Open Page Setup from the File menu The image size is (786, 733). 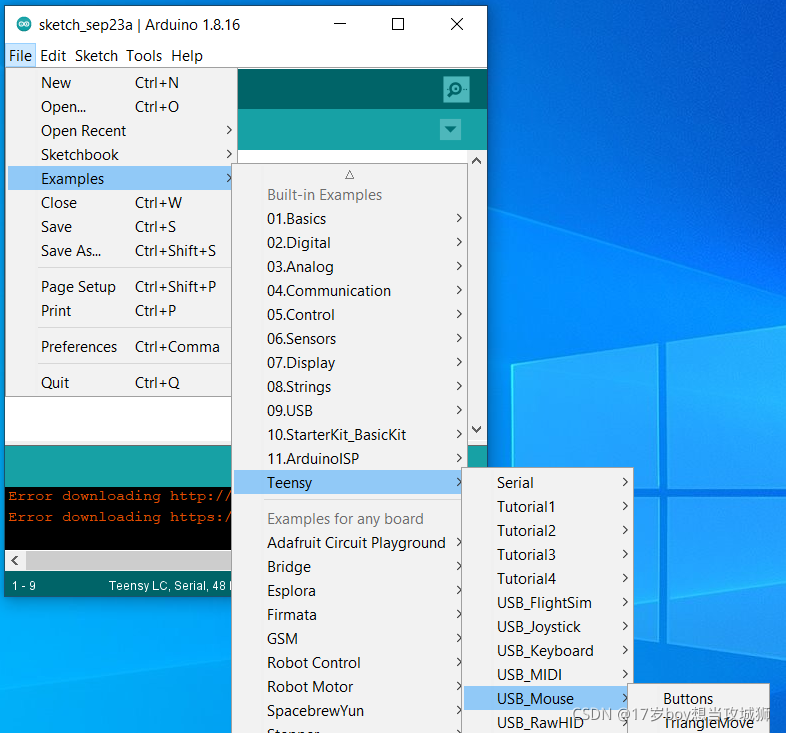(x=120, y=287)
